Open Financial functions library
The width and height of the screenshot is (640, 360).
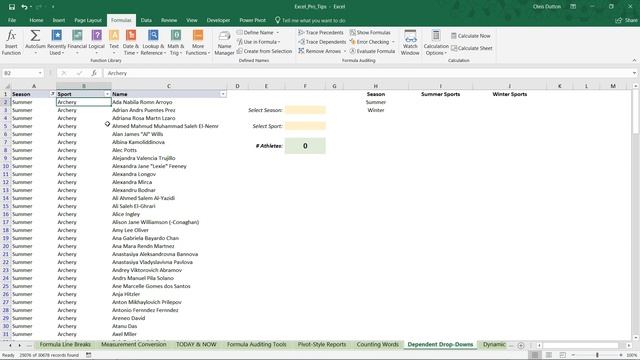(77, 42)
